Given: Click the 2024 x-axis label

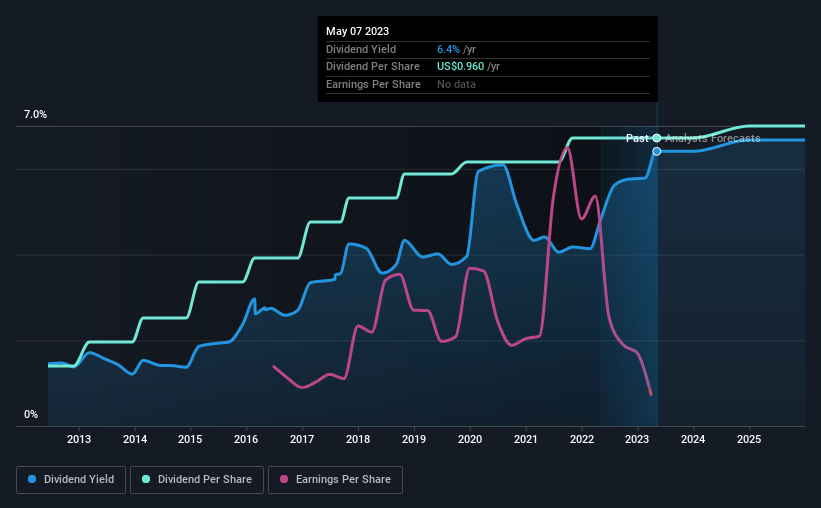Looking at the screenshot, I should pyautogui.click(x=693, y=439).
